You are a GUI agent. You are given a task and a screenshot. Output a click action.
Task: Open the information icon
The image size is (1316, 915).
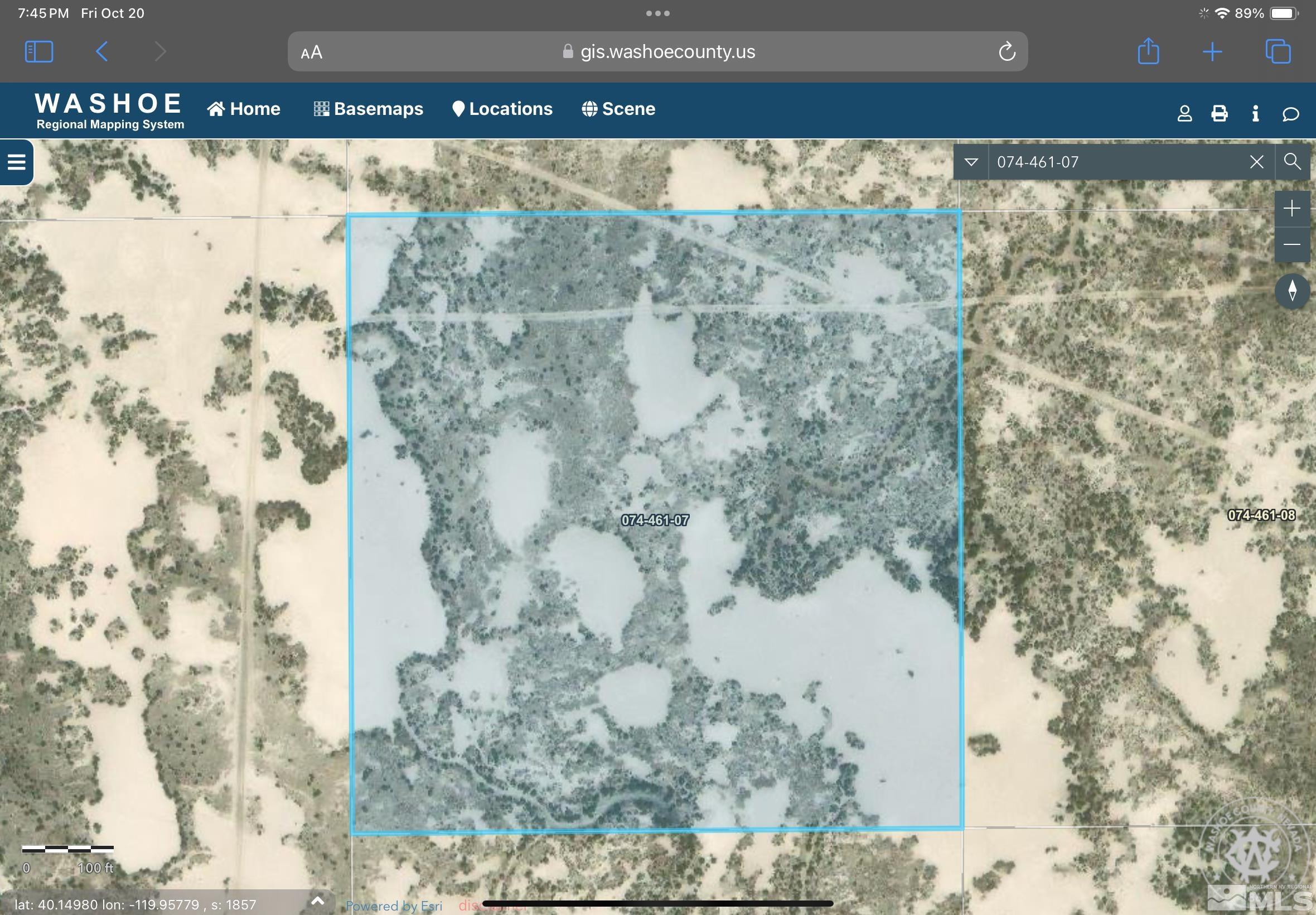1255,113
